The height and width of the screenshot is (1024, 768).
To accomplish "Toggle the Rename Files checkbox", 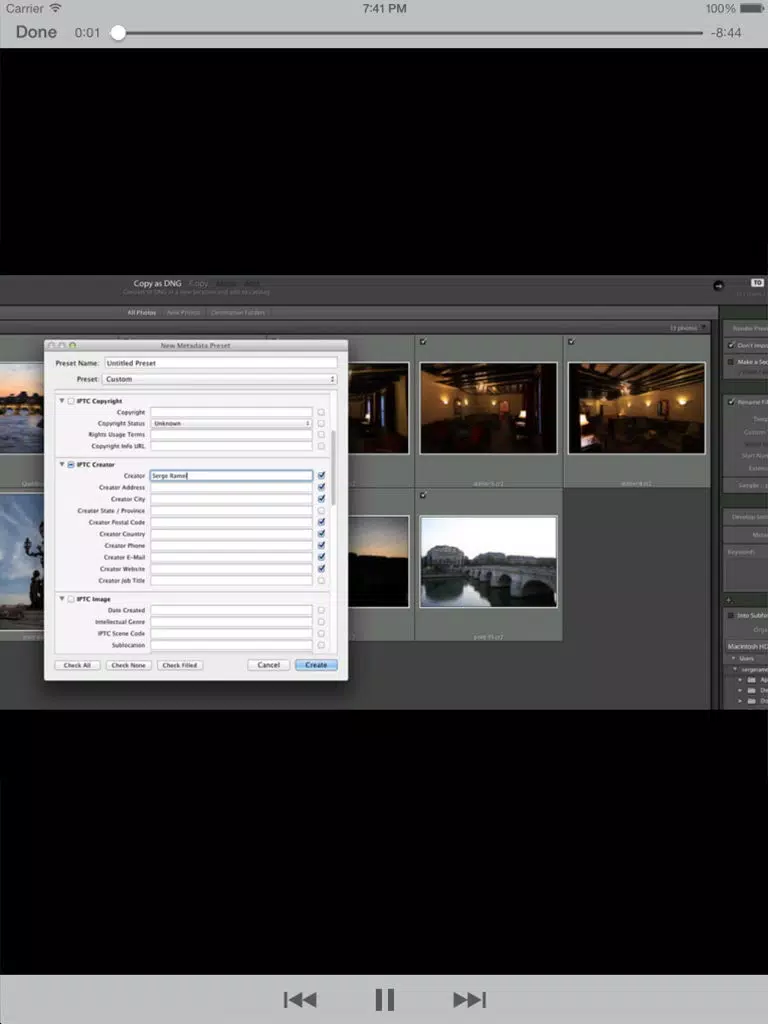I will (x=731, y=402).
